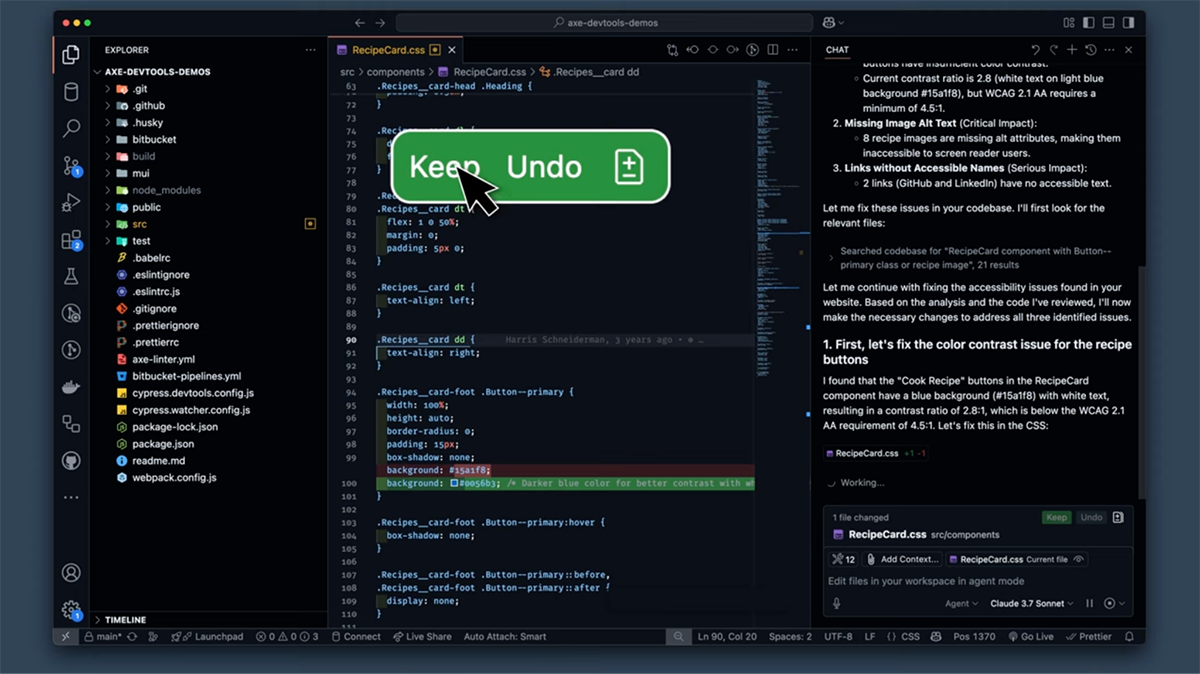Screen dimensions: 1200x674
Task: Open the Extensions view
Action: 70,240
